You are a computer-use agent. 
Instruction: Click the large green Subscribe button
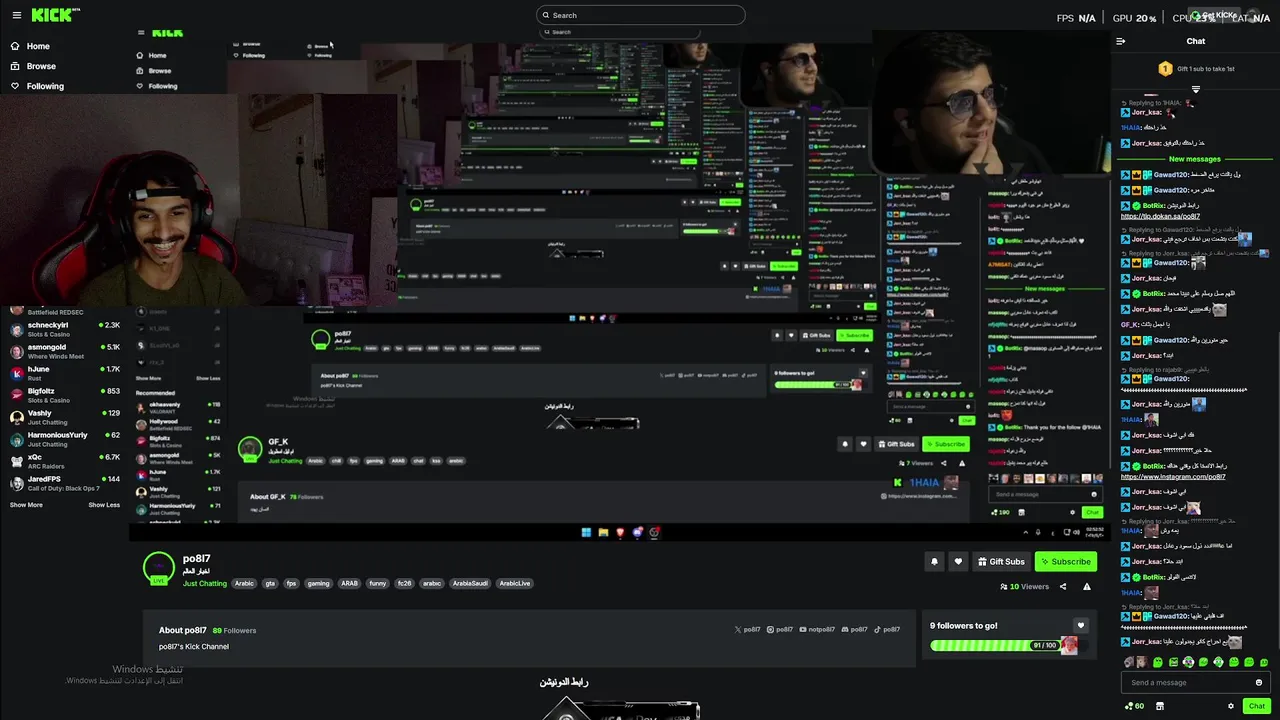[x=1065, y=562]
